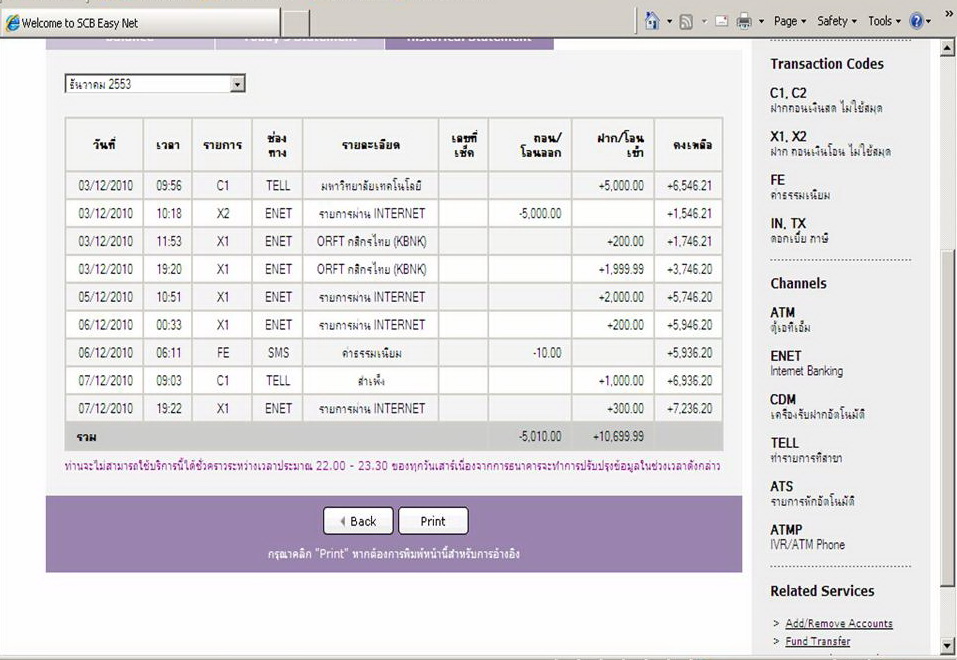Screen dimensions: 957x660
Task: Select the Welcome to SCB Easy Net tab
Action: (140, 23)
